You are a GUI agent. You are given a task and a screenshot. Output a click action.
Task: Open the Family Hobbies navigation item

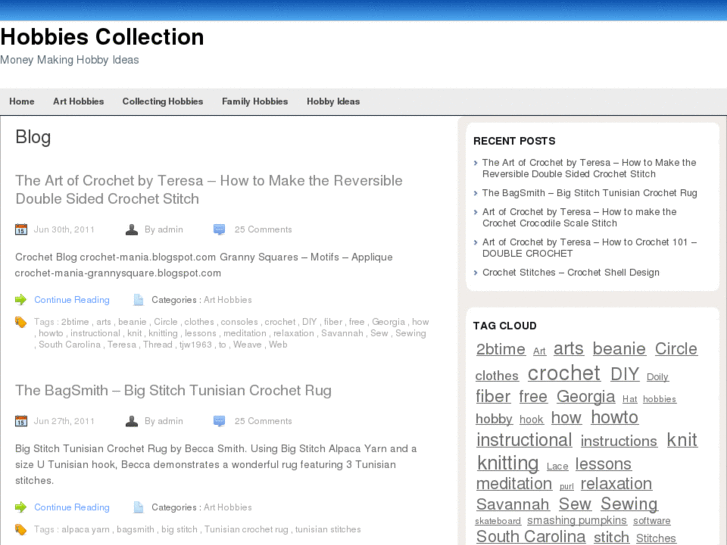point(254,101)
